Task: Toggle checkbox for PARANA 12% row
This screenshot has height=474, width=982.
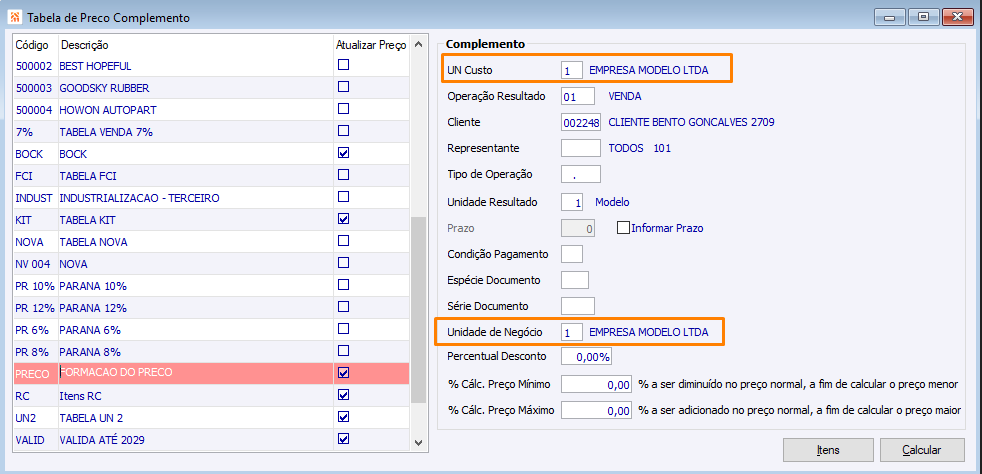Action: pos(343,307)
